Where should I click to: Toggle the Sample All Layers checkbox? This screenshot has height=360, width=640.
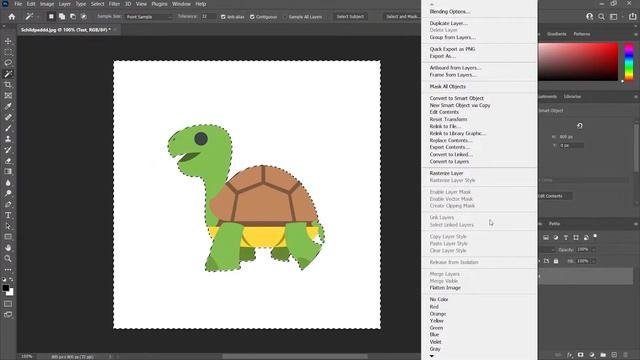[x=285, y=17]
